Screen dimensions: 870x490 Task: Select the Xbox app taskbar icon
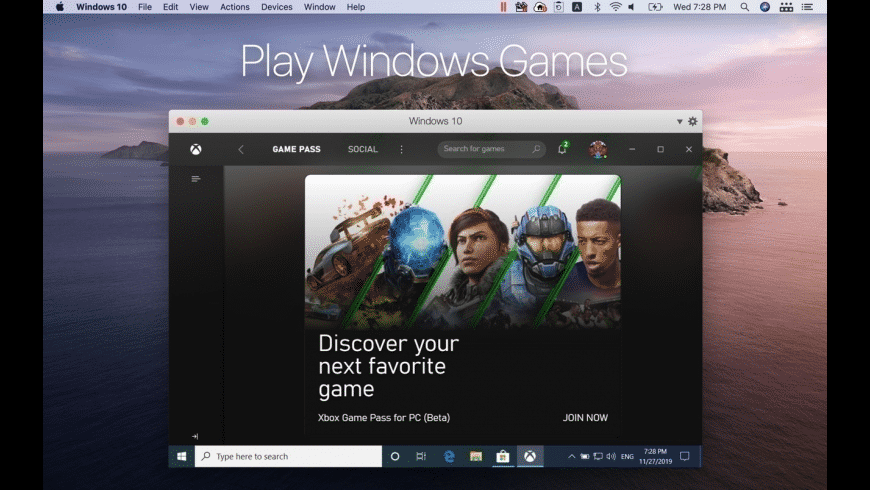pos(530,456)
